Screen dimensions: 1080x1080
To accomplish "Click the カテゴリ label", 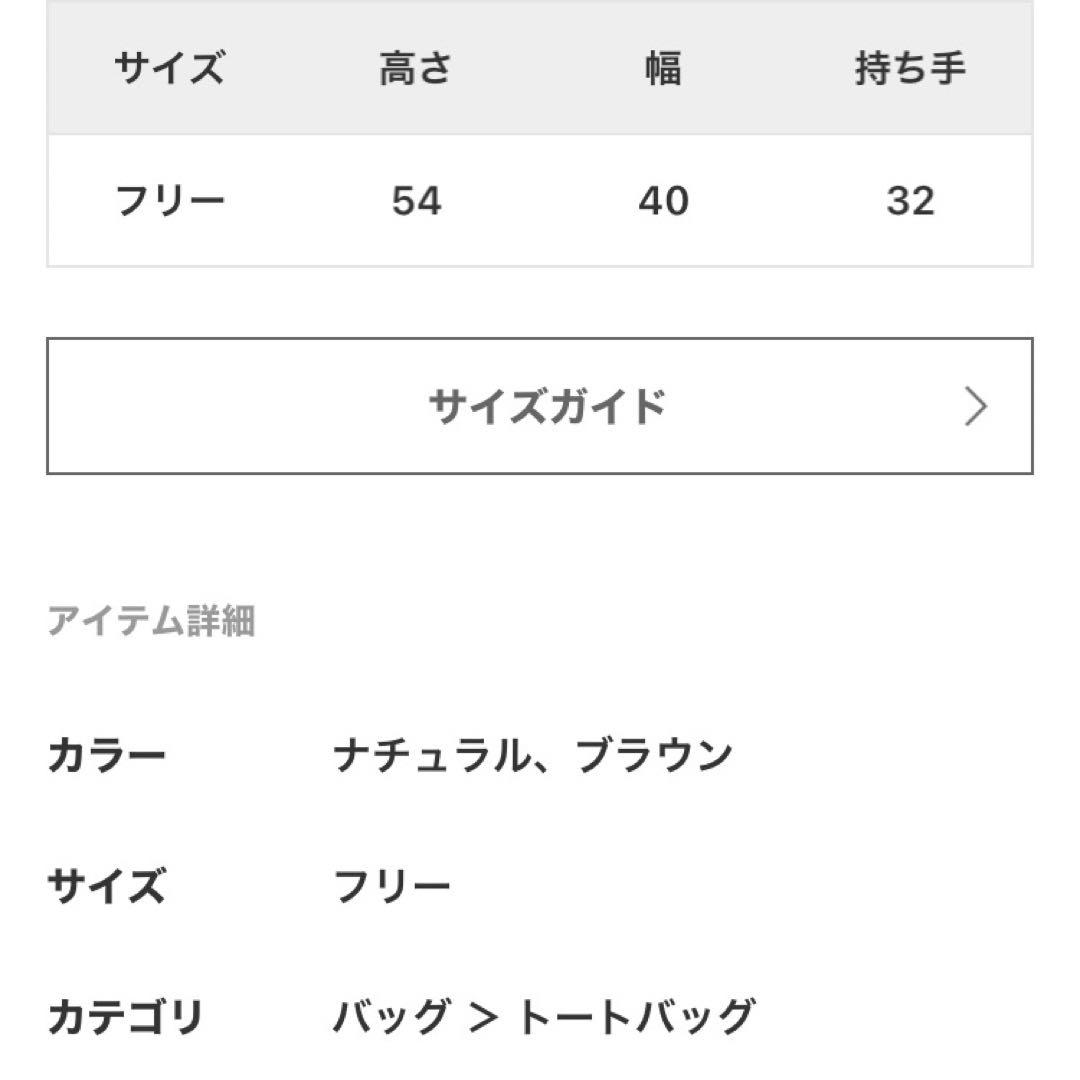I will pyautogui.click(x=125, y=1017).
